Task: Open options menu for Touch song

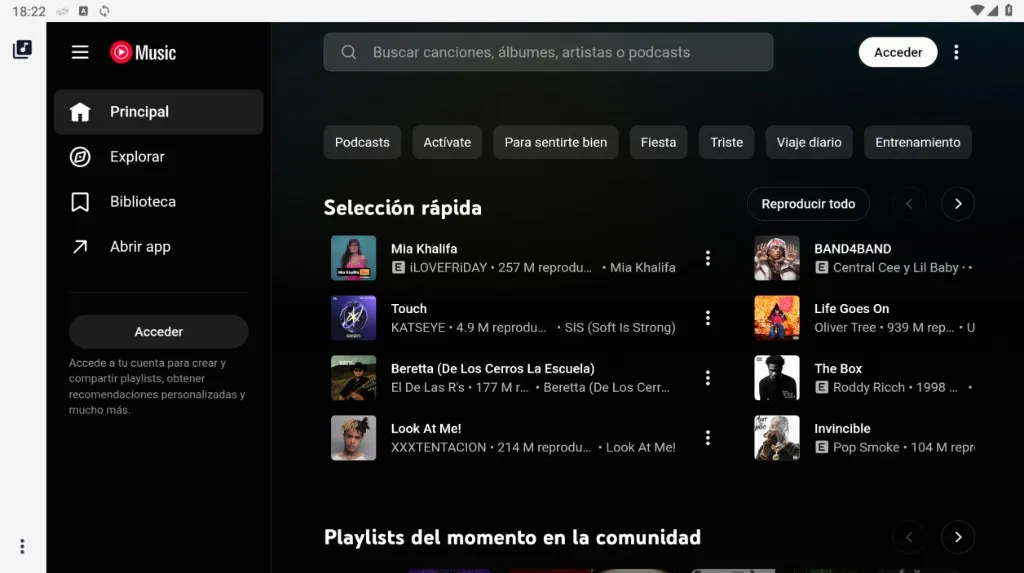Action: [708, 318]
